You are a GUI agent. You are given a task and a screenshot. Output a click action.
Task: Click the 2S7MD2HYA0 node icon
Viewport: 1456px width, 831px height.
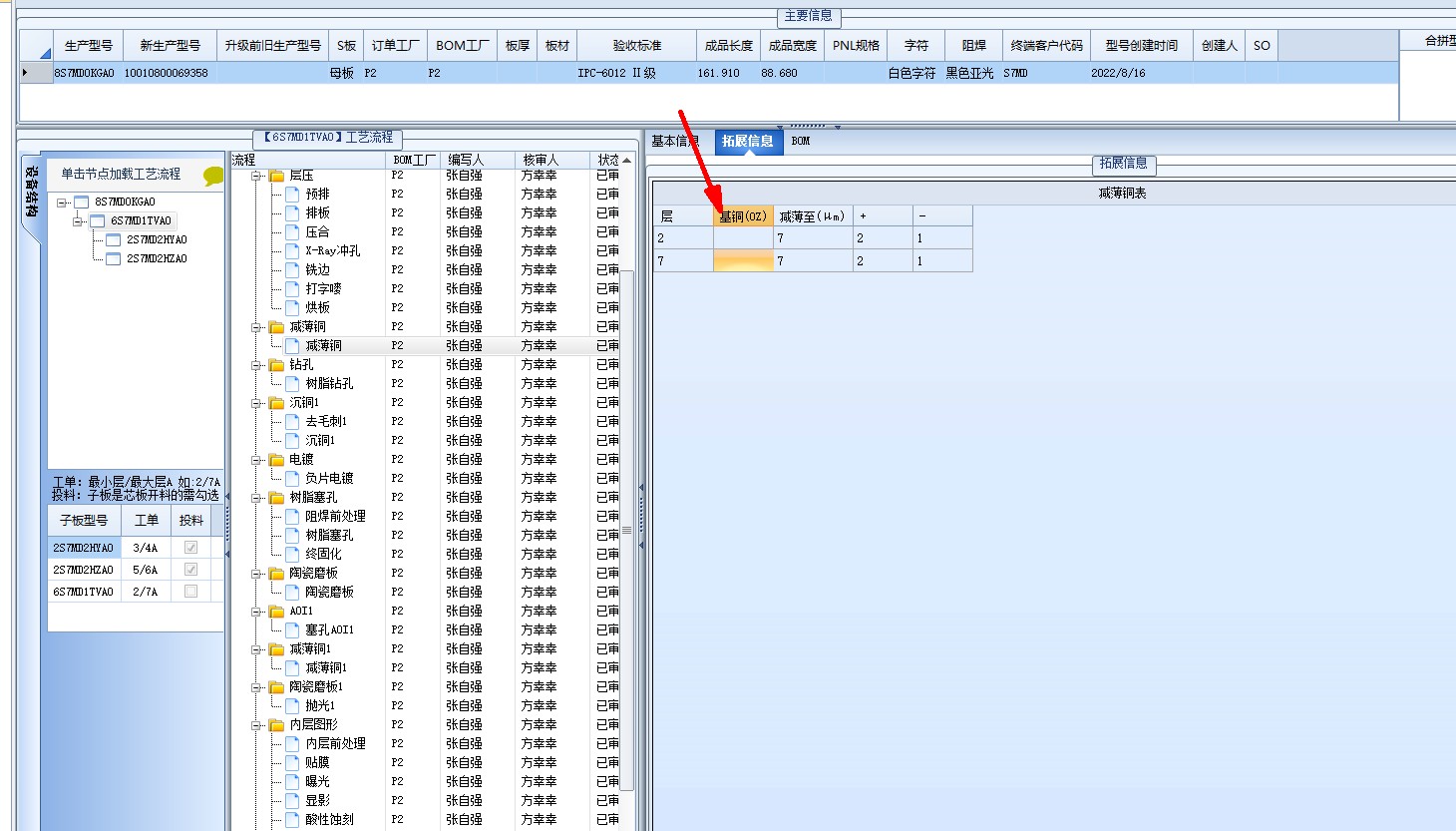pyautogui.click(x=114, y=239)
